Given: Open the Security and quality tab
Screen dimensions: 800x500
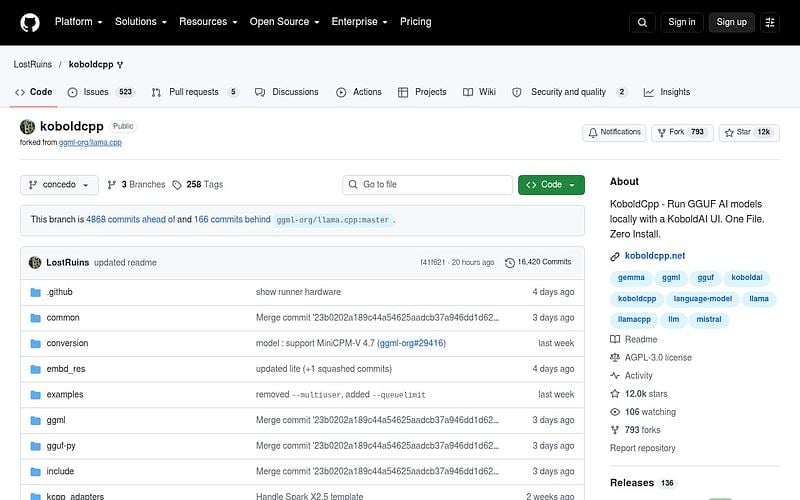Looking at the screenshot, I should pyautogui.click(x=569, y=92).
